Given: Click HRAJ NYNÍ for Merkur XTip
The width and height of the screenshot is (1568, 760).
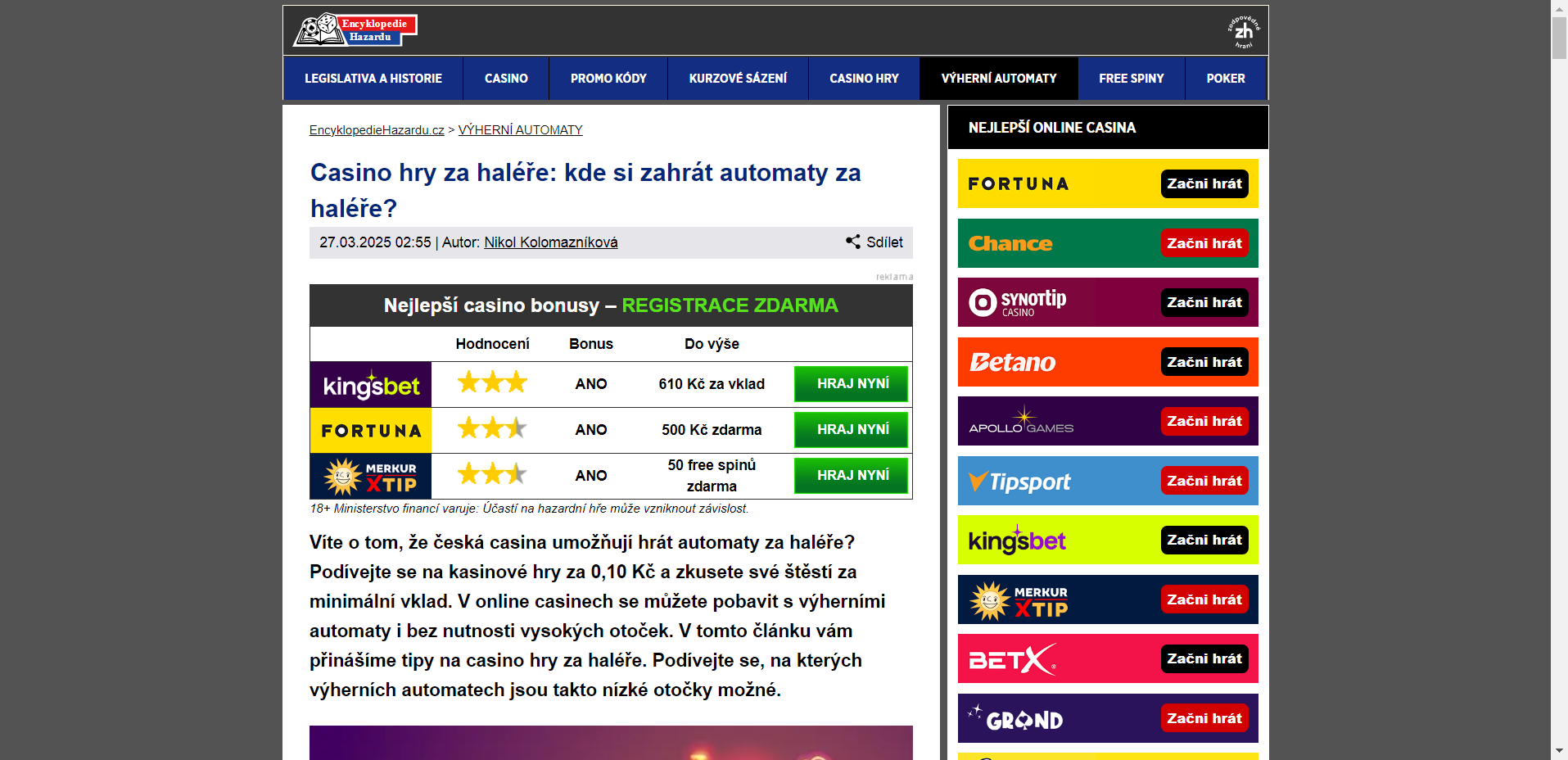Looking at the screenshot, I should (852, 476).
